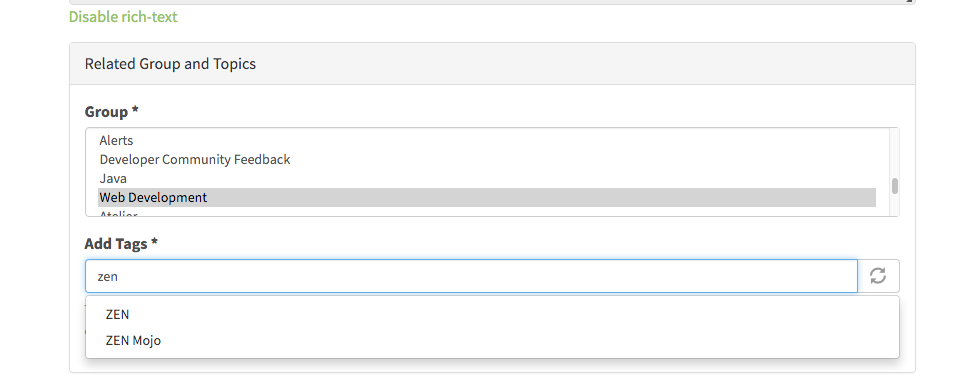
Task: Click the Disable rich-text link
Action: [123, 16]
